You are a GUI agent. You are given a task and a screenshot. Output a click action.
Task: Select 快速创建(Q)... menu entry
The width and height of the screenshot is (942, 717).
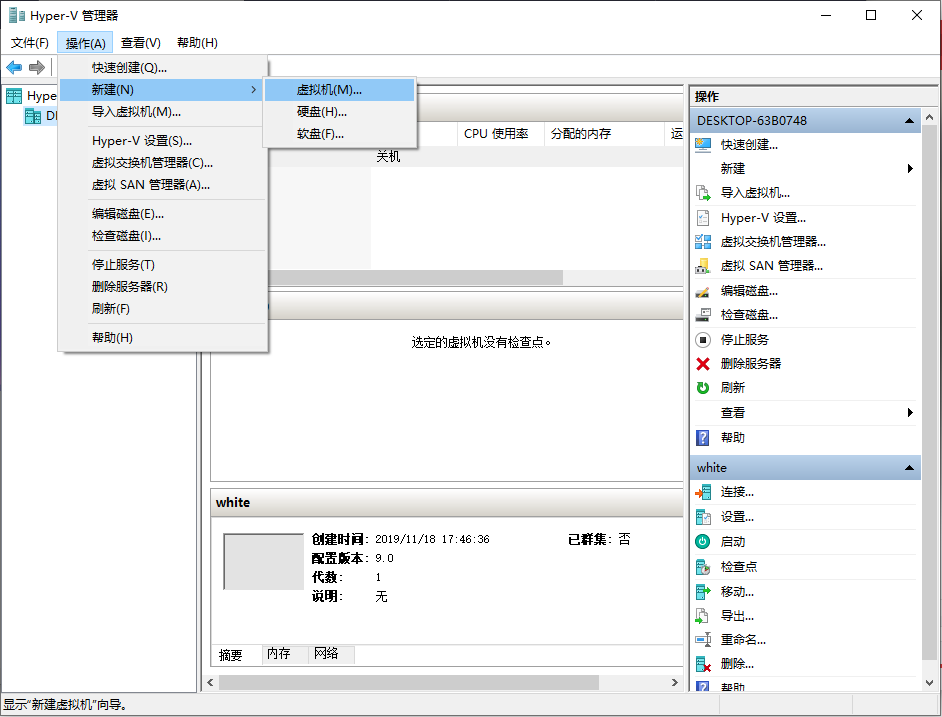[161, 68]
